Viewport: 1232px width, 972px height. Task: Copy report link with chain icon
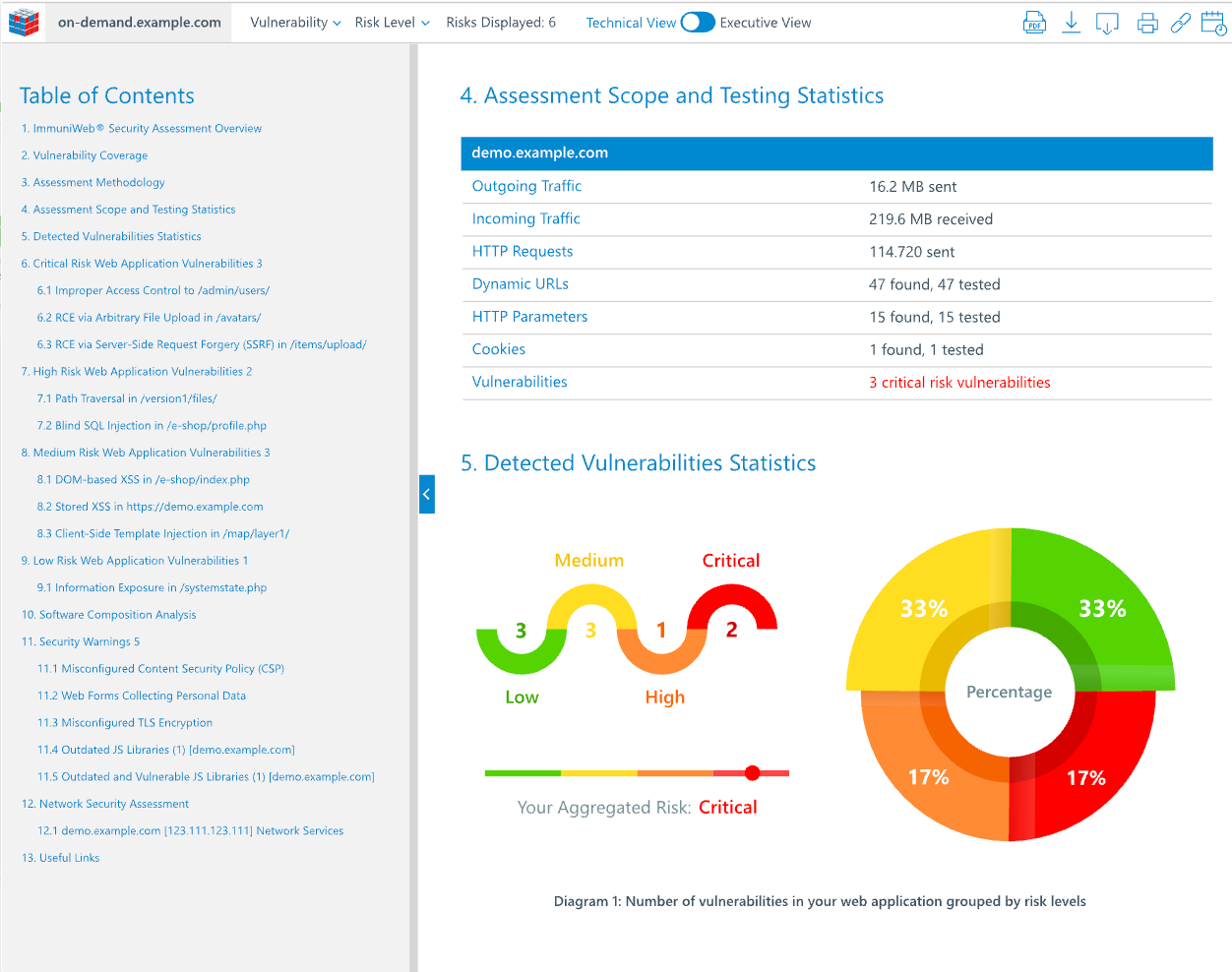pos(1181,23)
